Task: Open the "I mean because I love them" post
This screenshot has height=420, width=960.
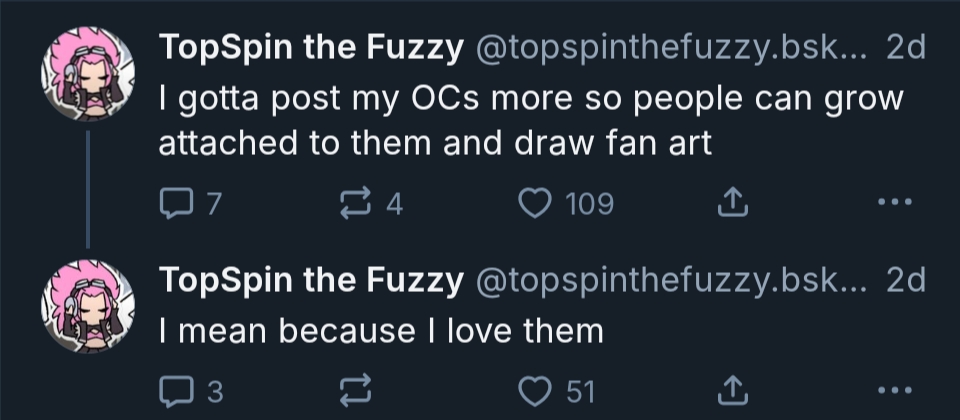Action: pyautogui.click(x=381, y=330)
